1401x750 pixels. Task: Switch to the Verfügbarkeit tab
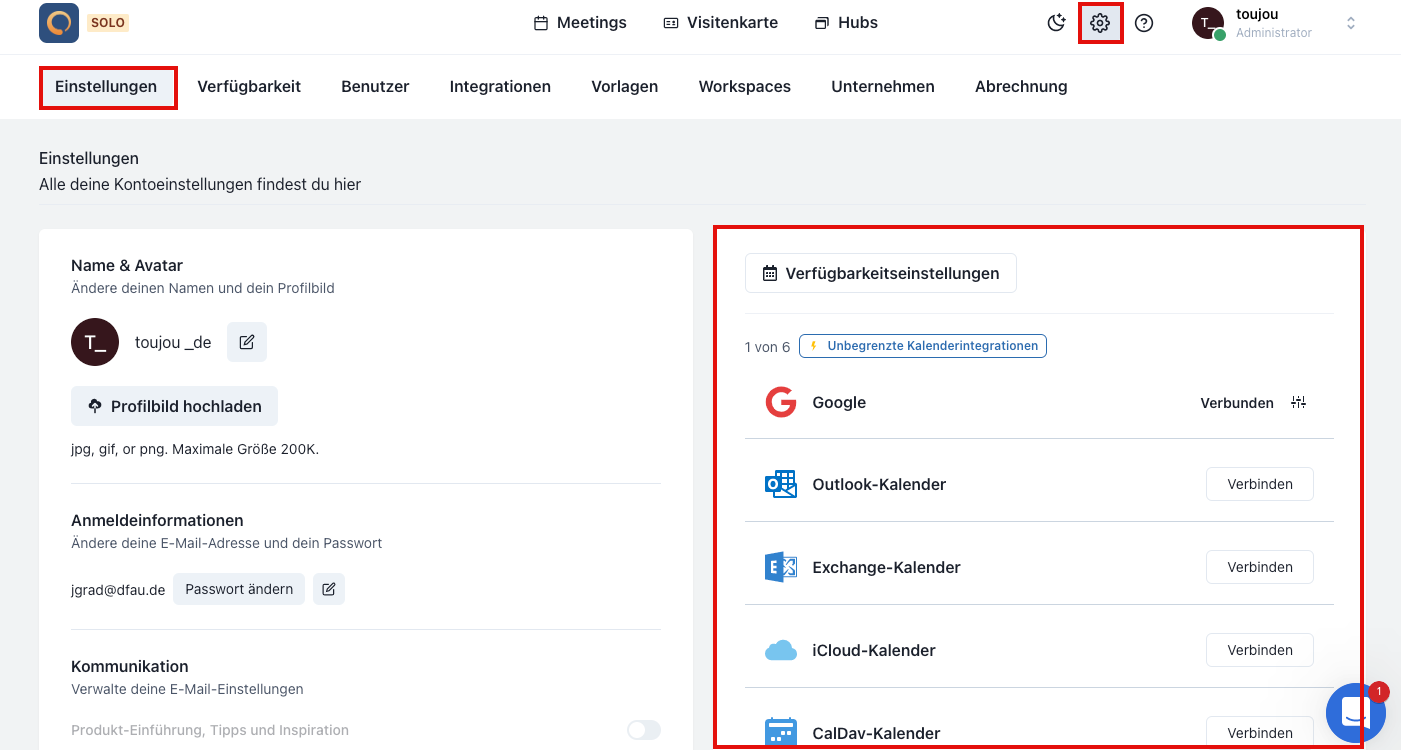[x=249, y=87]
